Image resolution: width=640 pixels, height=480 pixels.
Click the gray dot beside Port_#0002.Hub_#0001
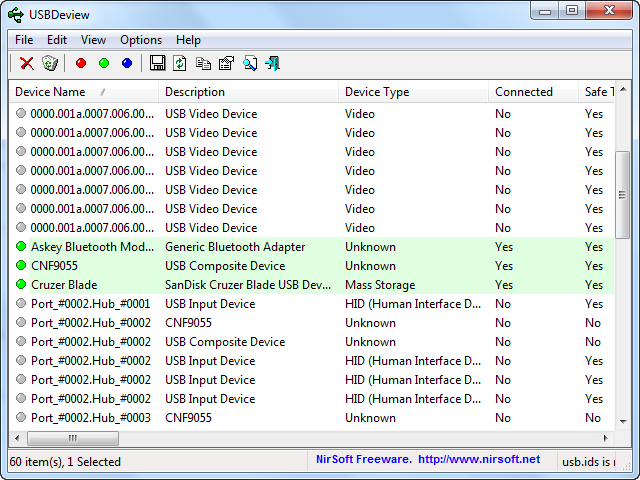coord(21,303)
